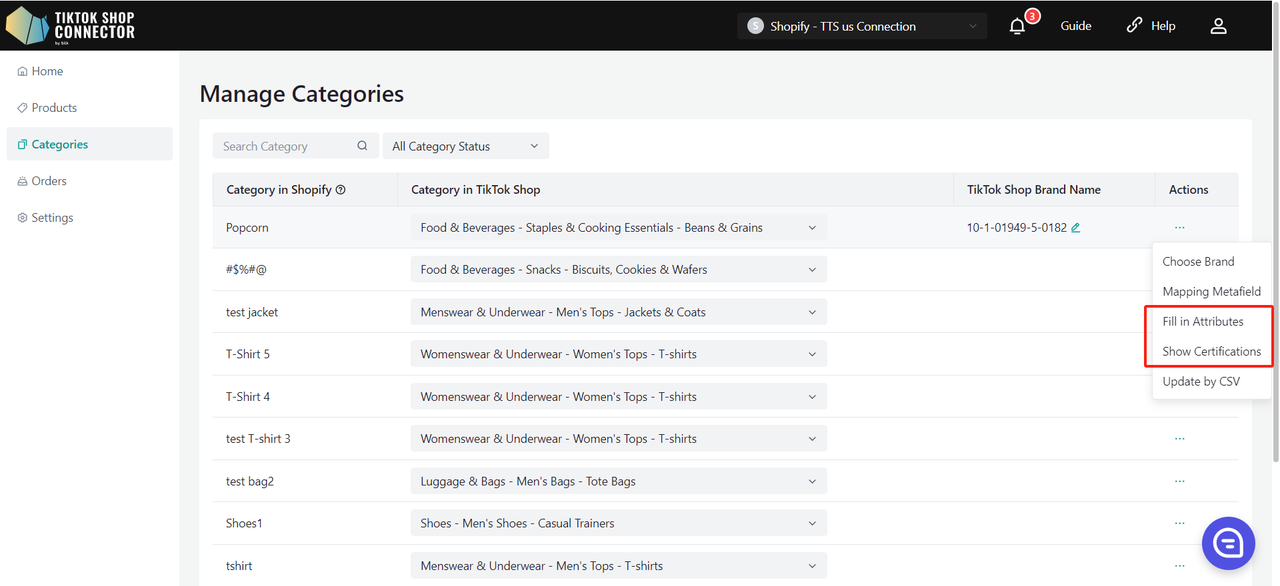
Task: Click Category in Shopify help icon
Action: pyautogui.click(x=341, y=190)
